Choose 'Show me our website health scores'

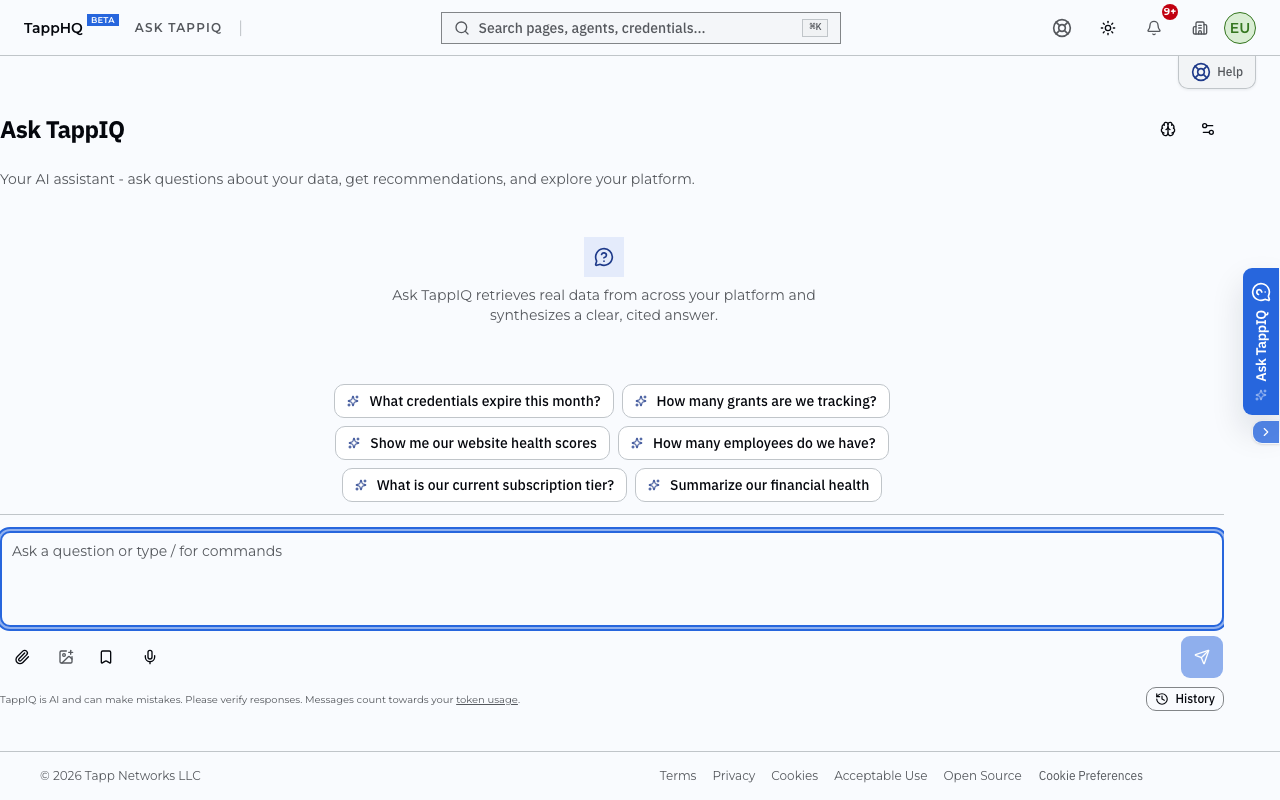472,443
